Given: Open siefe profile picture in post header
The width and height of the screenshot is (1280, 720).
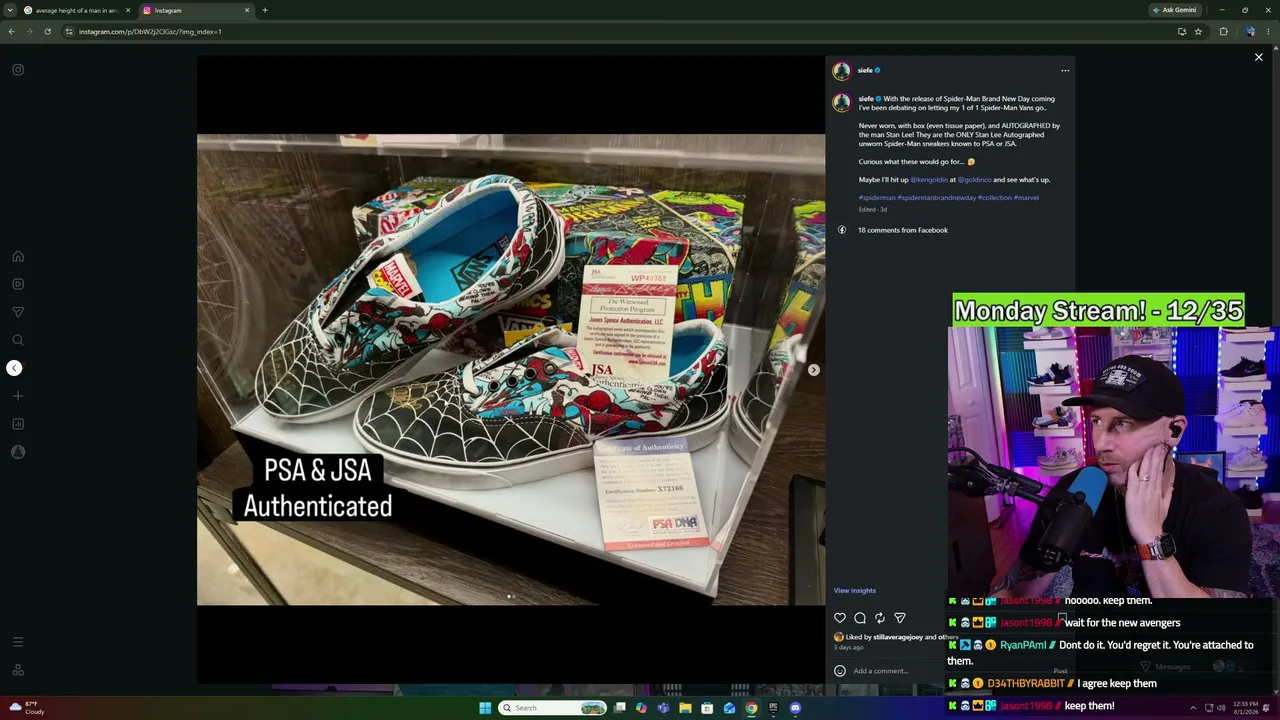Looking at the screenshot, I should coord(842,71).
